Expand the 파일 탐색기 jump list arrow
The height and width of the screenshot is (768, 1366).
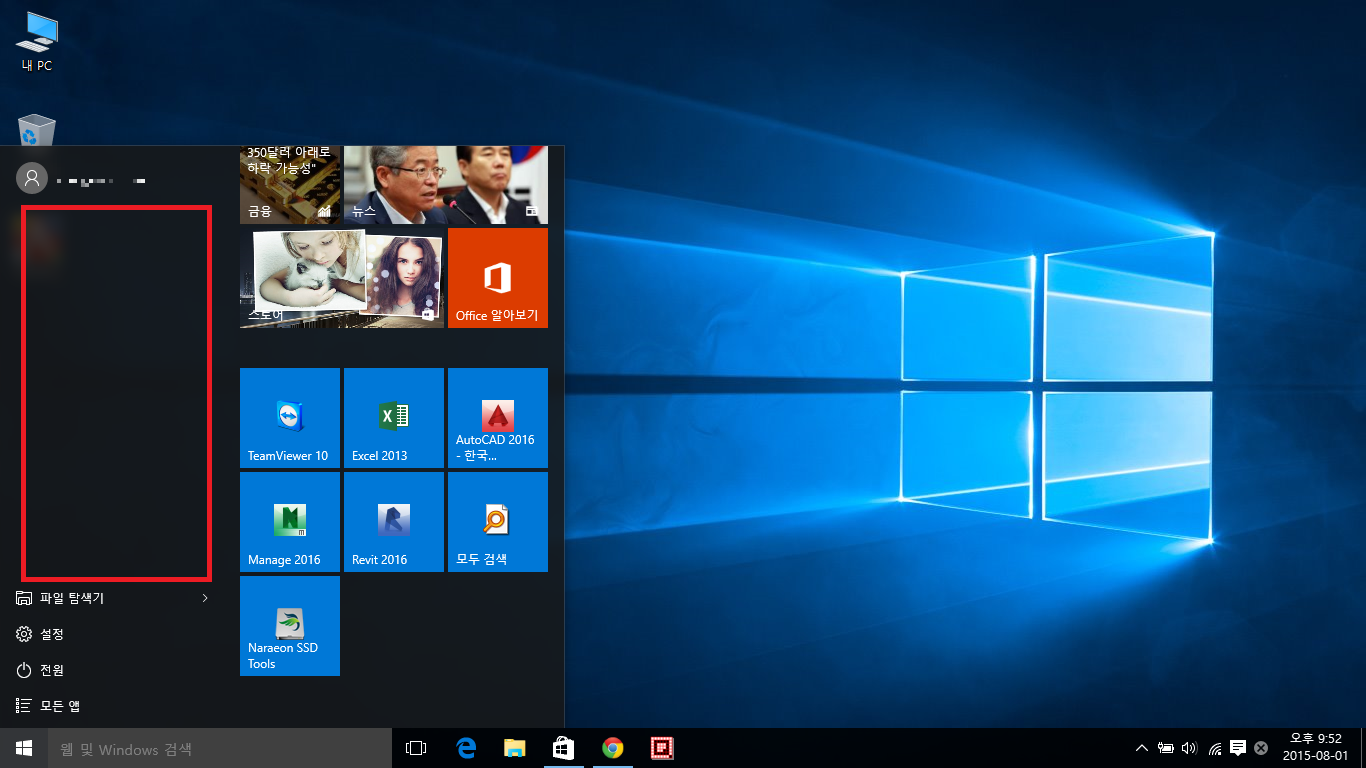[205, 598]
